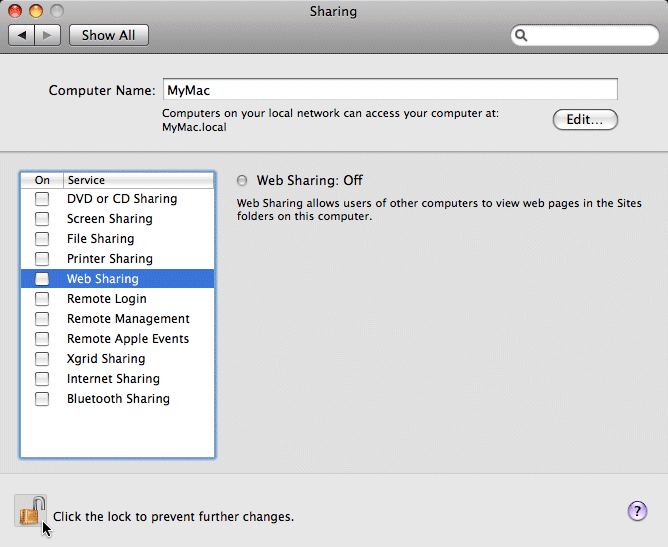Viewport: 668px width, 547px height.
Task: Choose Remote Management service
Action: [128, 319]
